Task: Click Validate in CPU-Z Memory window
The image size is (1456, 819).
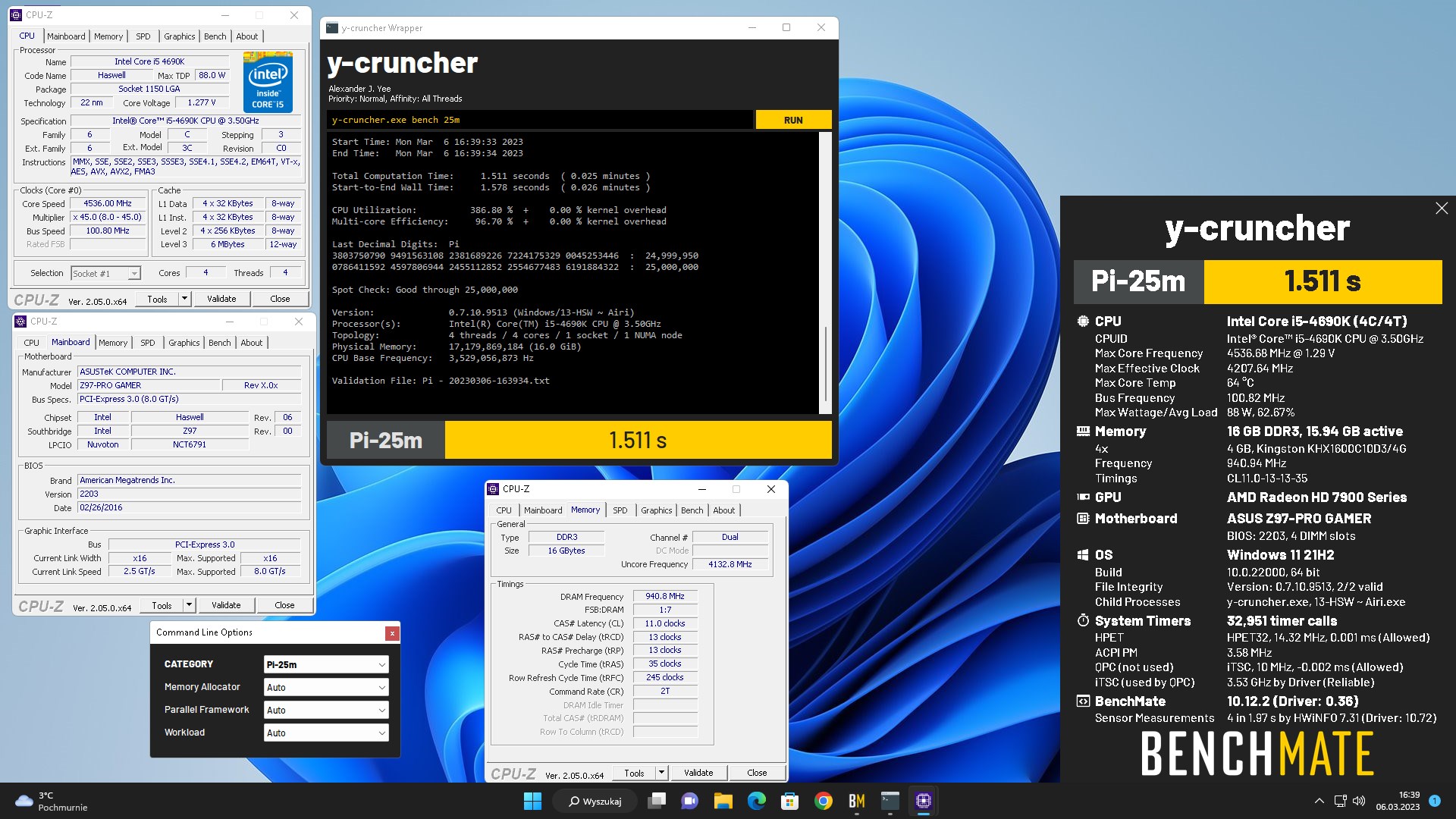Action: pyautogui.click(x=698, y=773)
